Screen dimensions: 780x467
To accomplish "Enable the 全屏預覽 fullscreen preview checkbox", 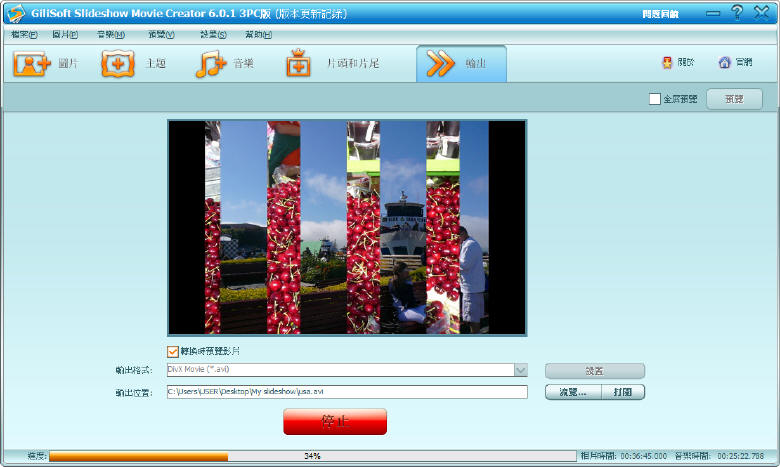I will (x=655, y=99).
